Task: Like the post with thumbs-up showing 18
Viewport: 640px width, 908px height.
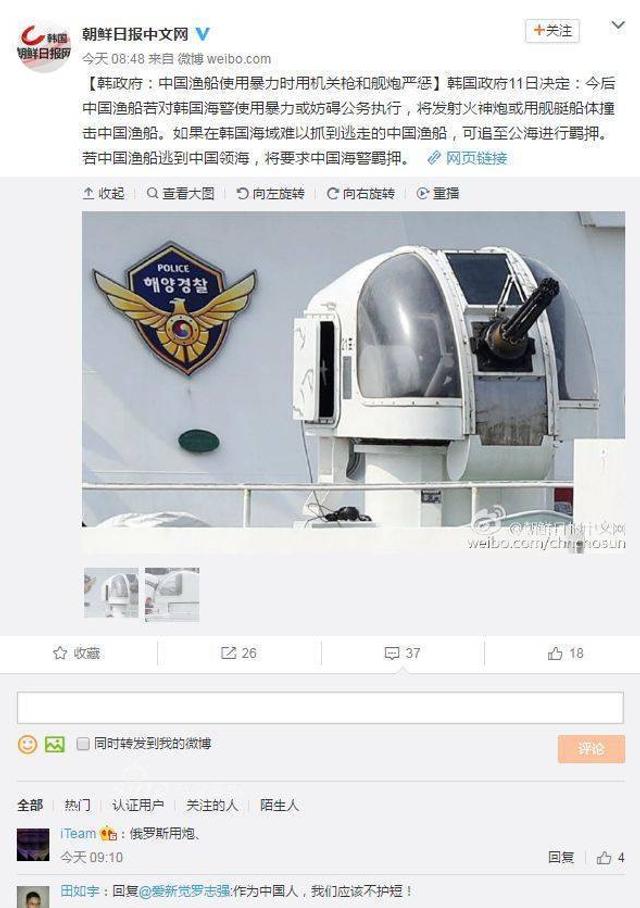Action: (x=565, y=653)
